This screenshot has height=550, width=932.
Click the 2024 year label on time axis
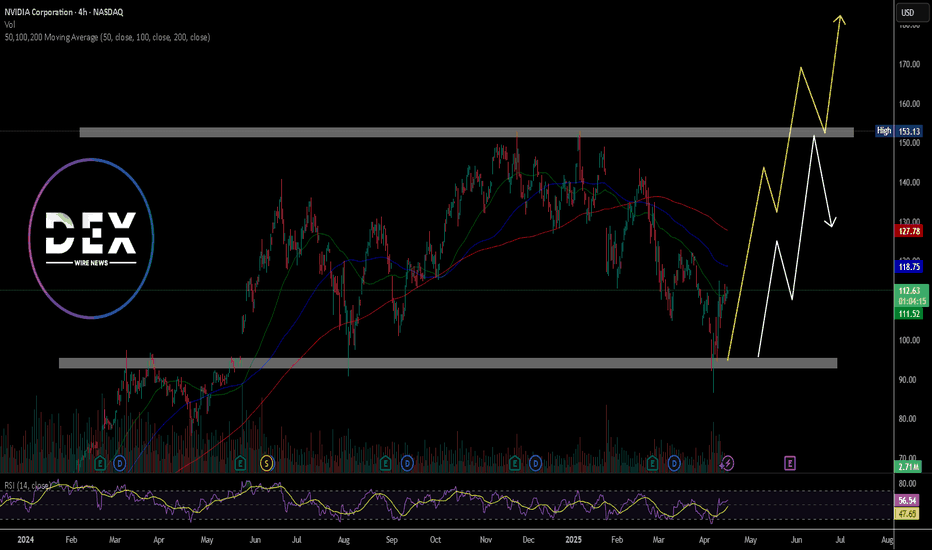[26, 540]
